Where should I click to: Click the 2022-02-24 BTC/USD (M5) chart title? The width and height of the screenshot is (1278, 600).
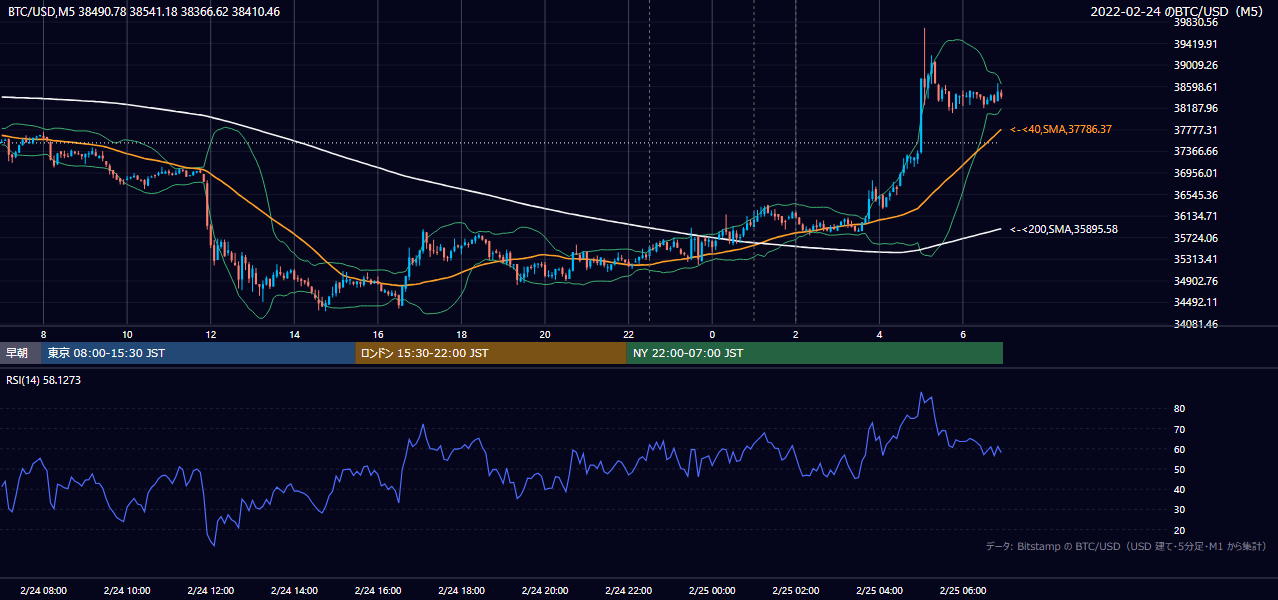tap(1176, 12)
